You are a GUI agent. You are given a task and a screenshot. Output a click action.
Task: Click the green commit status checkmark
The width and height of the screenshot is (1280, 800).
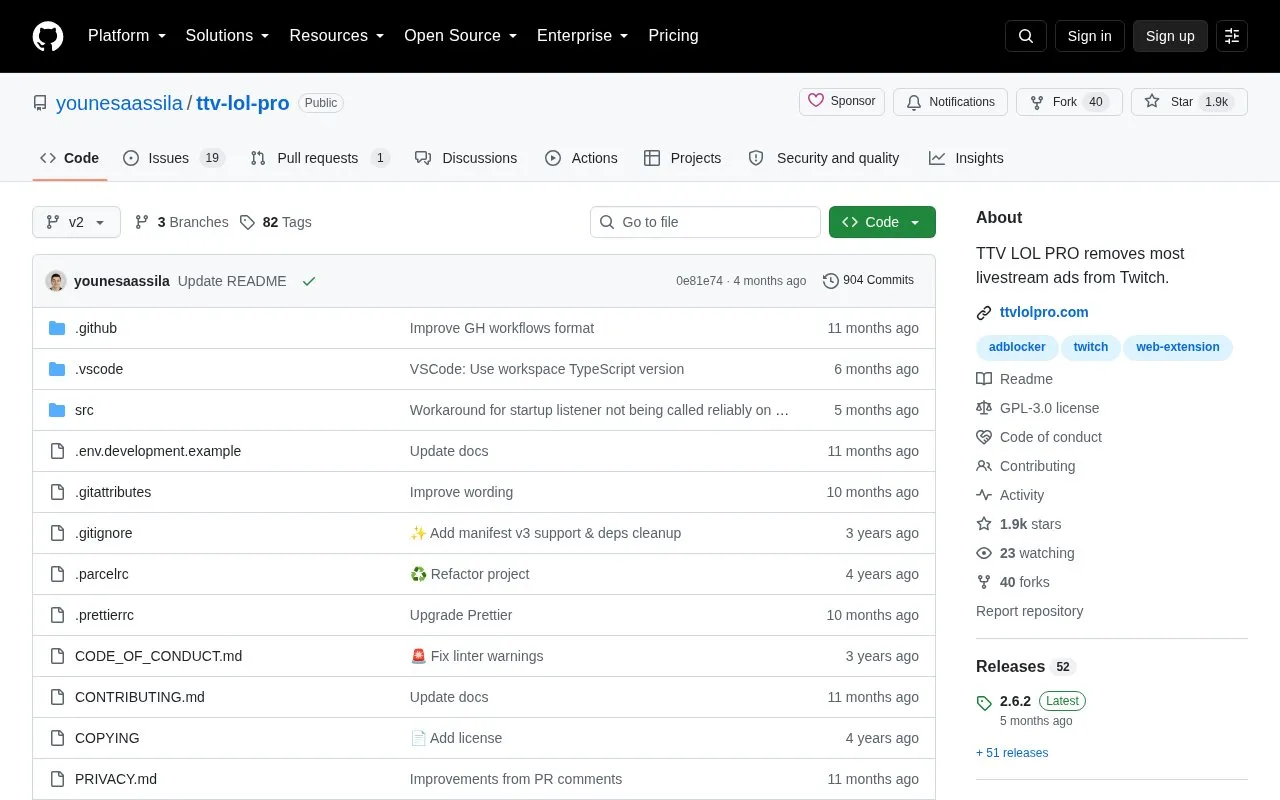(x=309, y=281)
